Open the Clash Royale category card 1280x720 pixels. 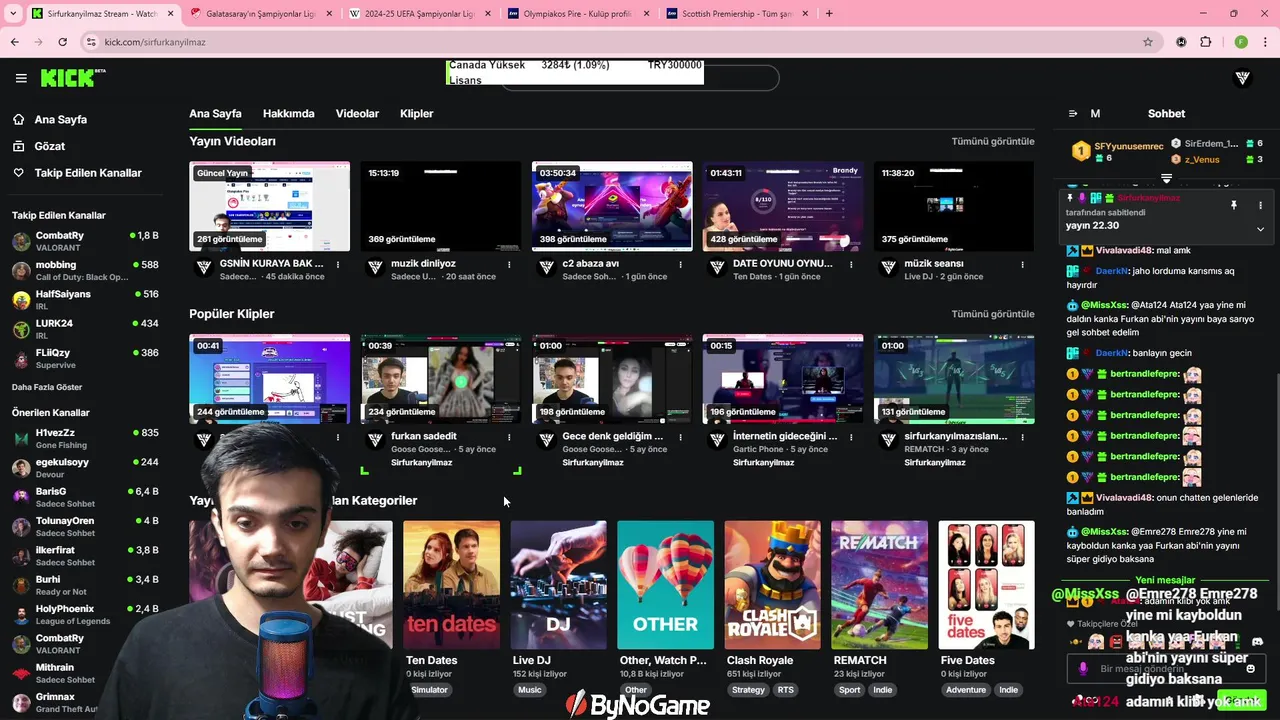773,585
